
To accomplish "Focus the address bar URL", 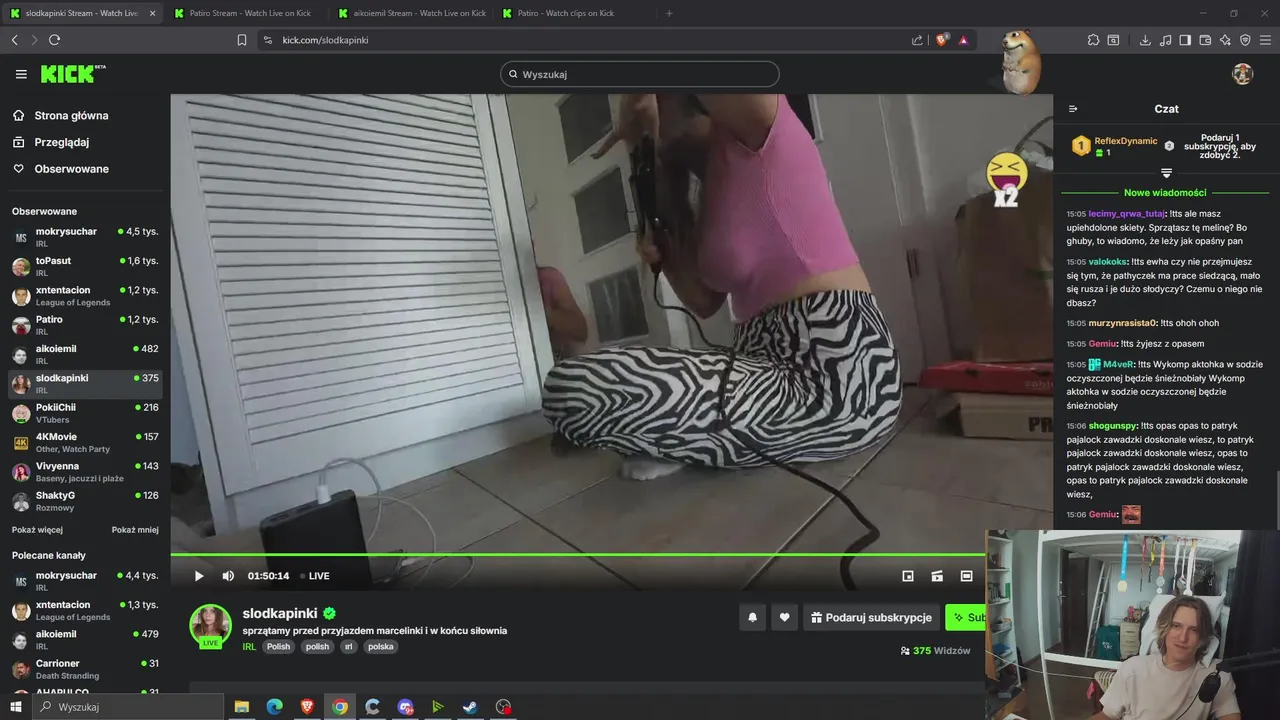I will coord(325,40).
